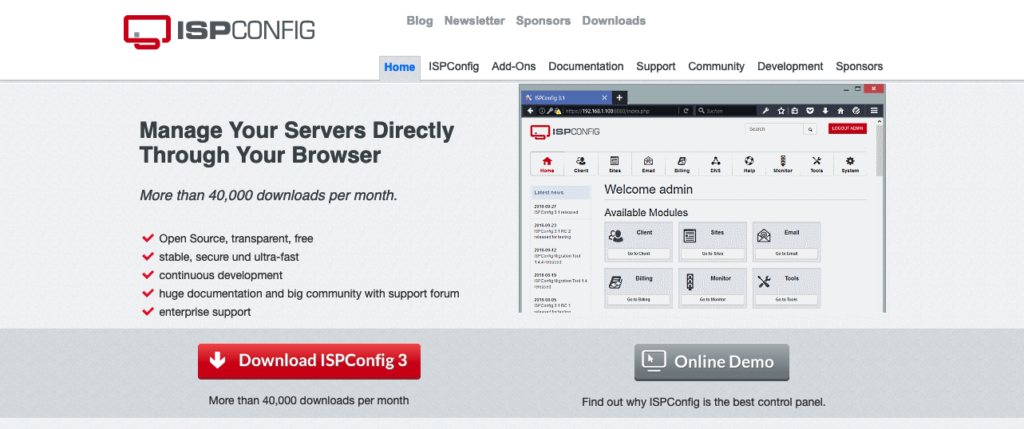Switch to the Add-Ons navigation tab
Image resolution: width=1024 pixels, height=429 pixels.
(x=513, y=67)
